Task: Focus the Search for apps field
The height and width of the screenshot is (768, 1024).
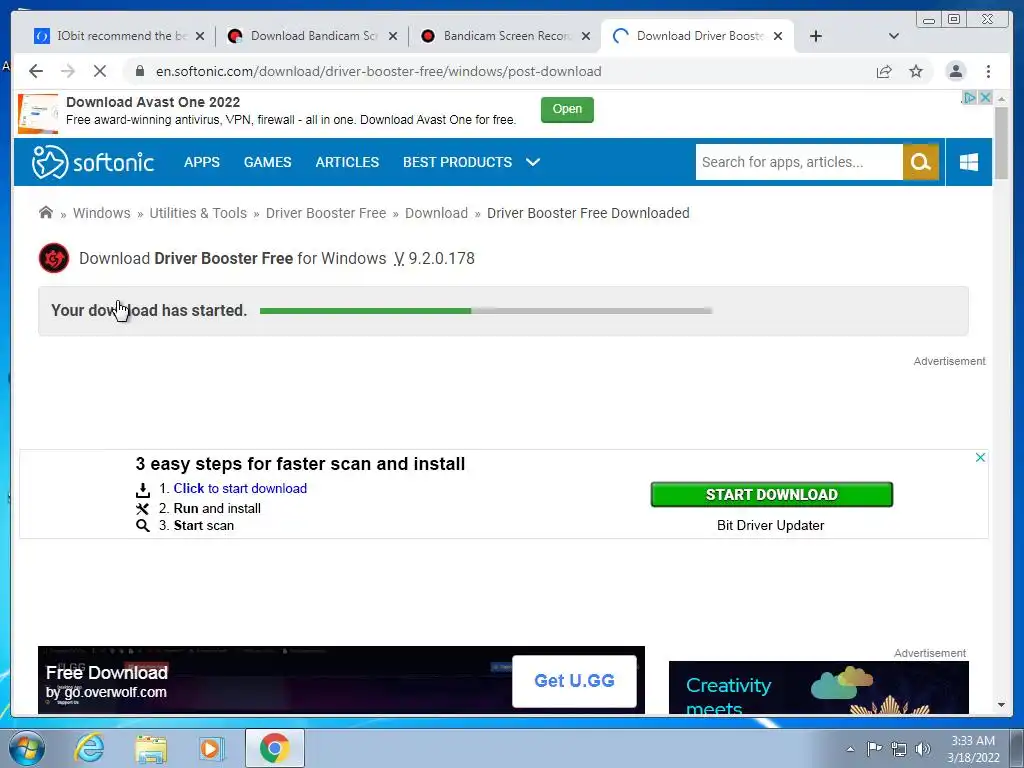Action: point(799,162)
